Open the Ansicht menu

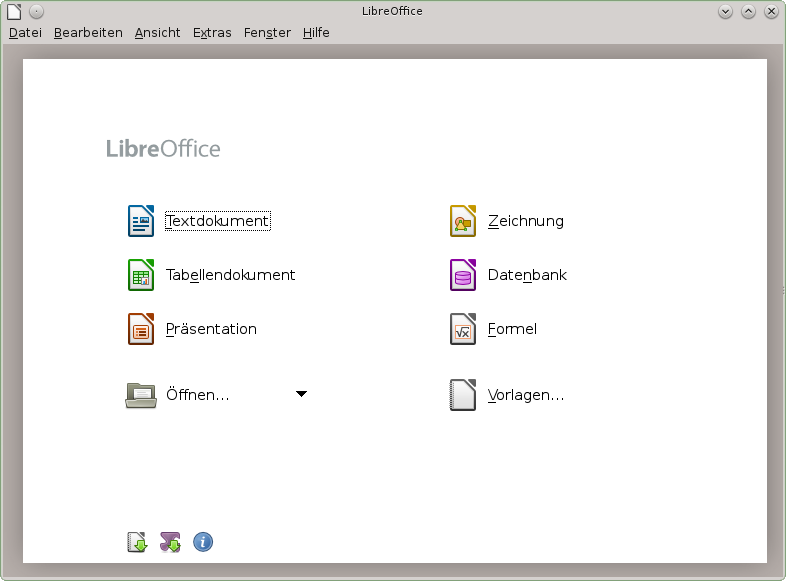pyautogui.click(x=158, y=33)
